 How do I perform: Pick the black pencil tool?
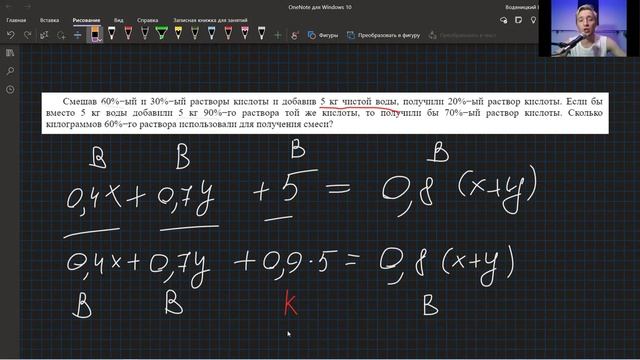[145, 33]
